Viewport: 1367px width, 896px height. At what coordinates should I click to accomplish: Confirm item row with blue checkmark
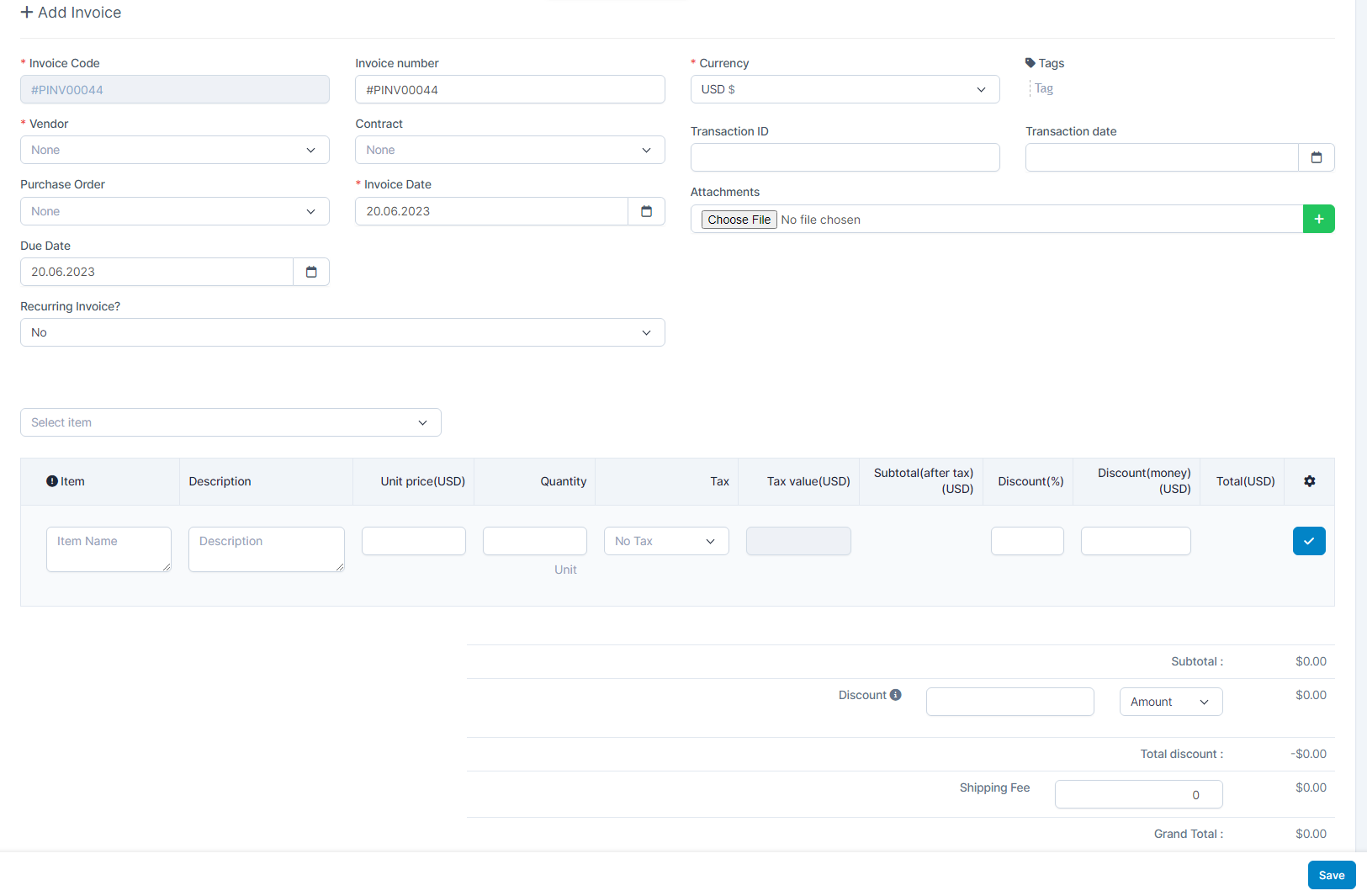[x=1308, y=541]
